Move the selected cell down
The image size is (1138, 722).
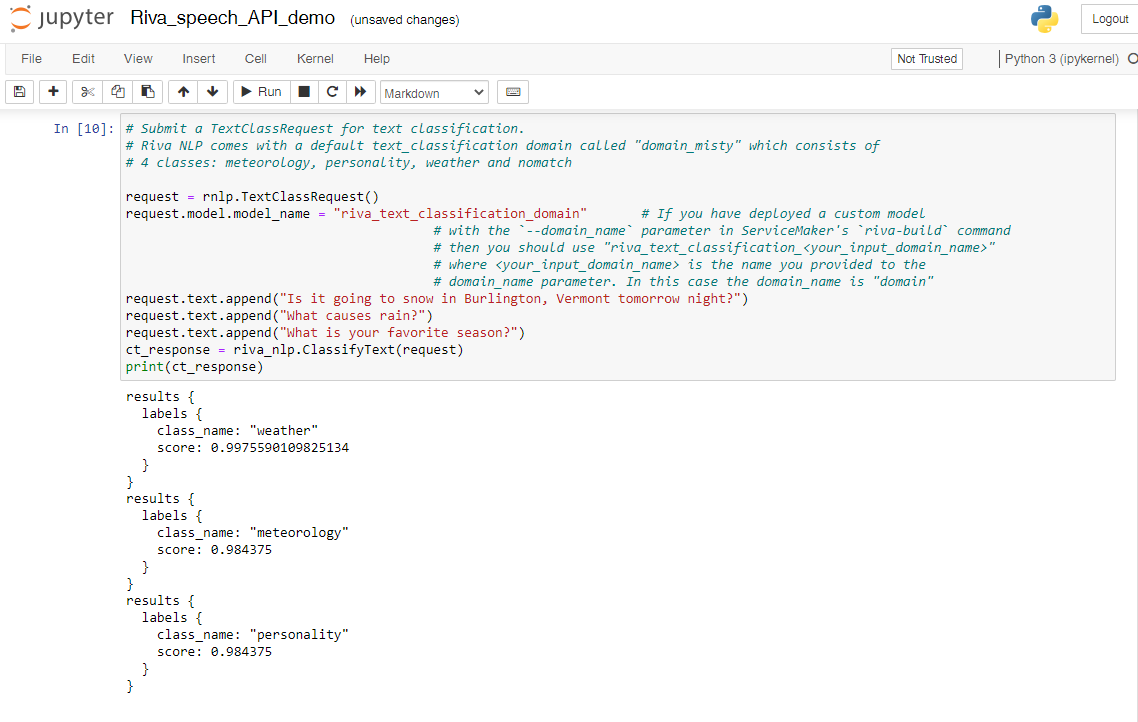click(213, 92)
